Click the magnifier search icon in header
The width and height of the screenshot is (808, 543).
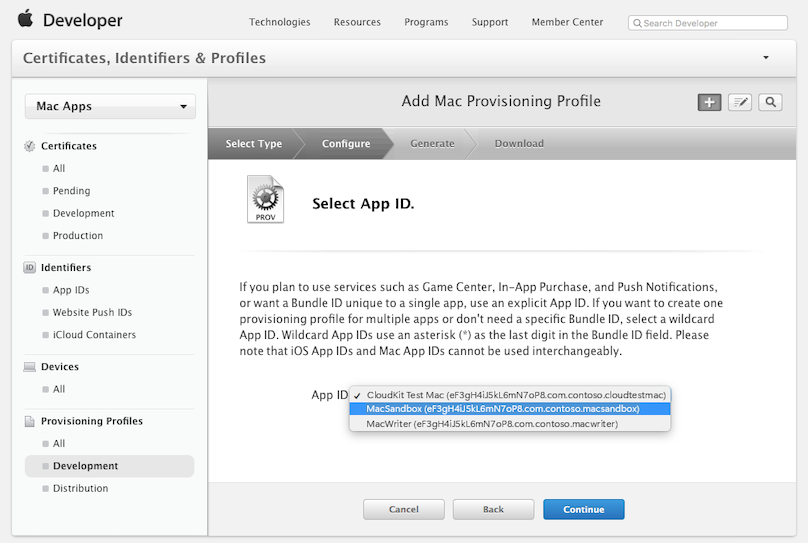point(770,102)
